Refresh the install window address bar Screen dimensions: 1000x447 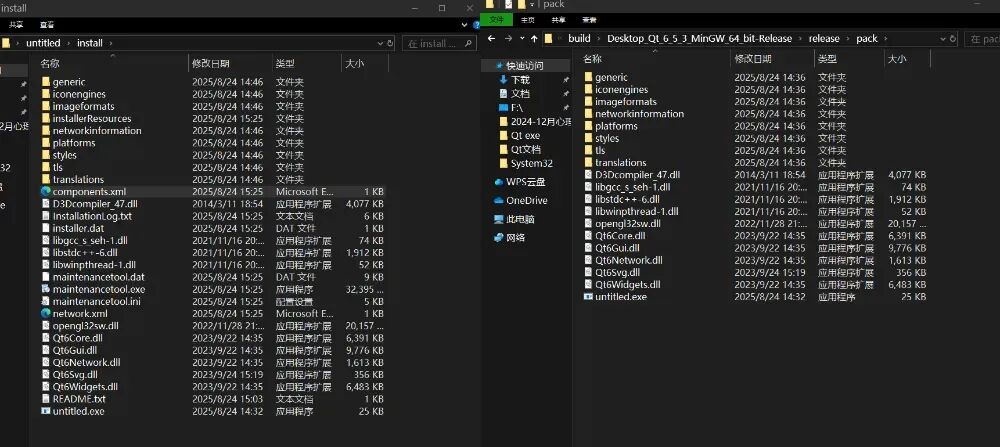coord(390,43)
